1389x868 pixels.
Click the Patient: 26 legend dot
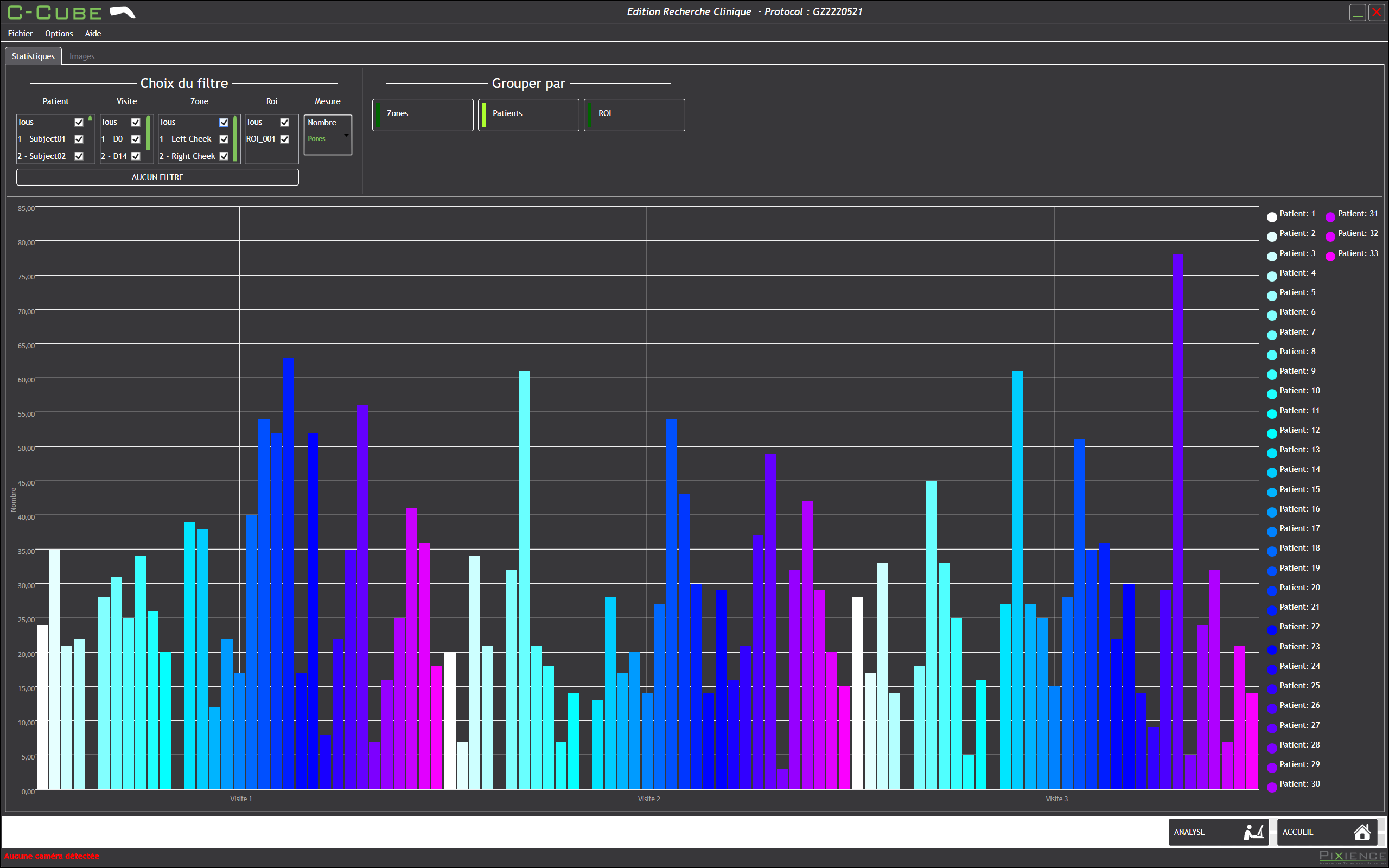[1272, 709]
